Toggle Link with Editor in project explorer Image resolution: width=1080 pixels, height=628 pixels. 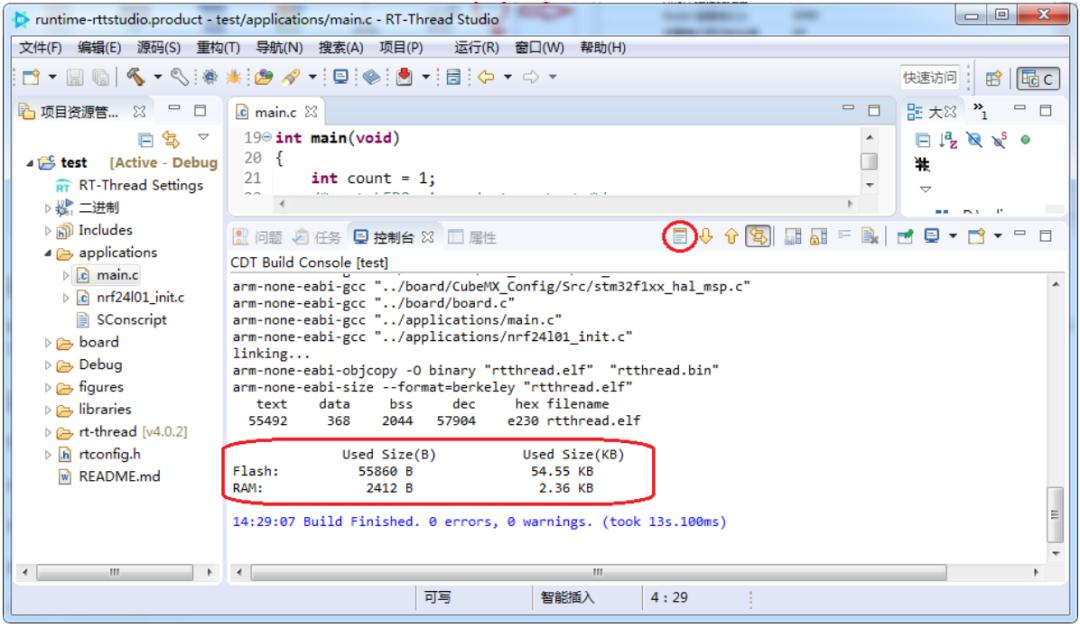pyautogui.click(x=171, y=140)
